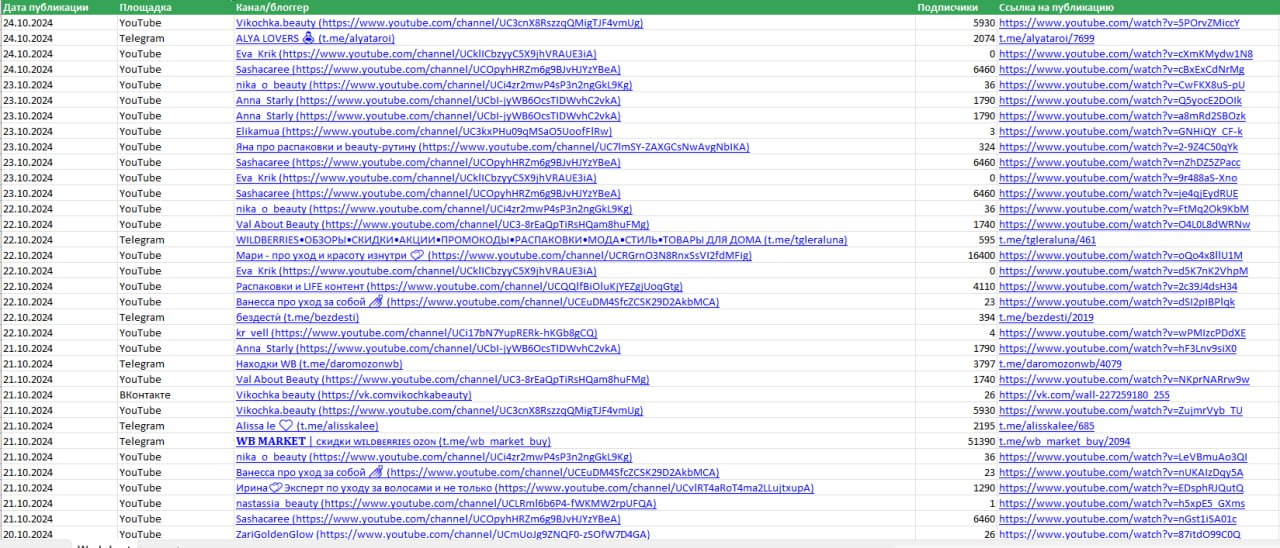Screen dimensions: 1280x548
Task: Open publication link ending watch?v=2c39J4dsH34
Action: click(x=1118, y=286)
